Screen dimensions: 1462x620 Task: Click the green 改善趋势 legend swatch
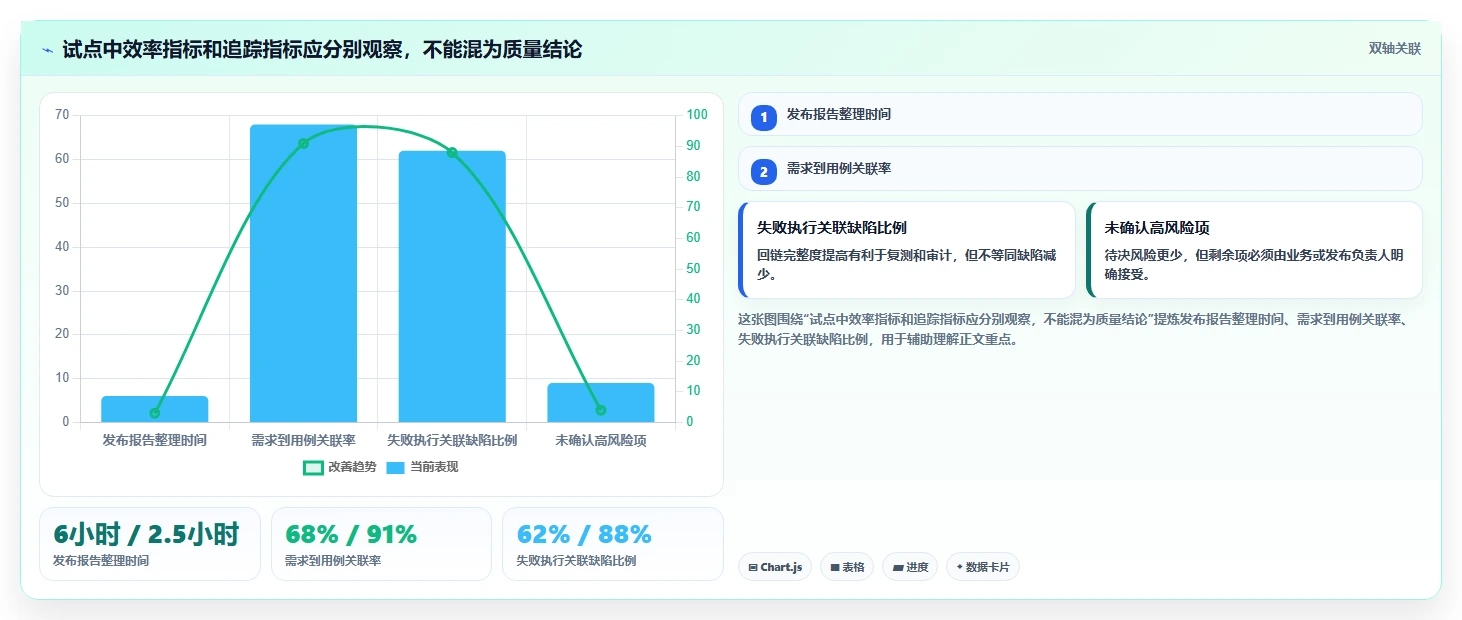pyautogui.click(x=313, y=467)
